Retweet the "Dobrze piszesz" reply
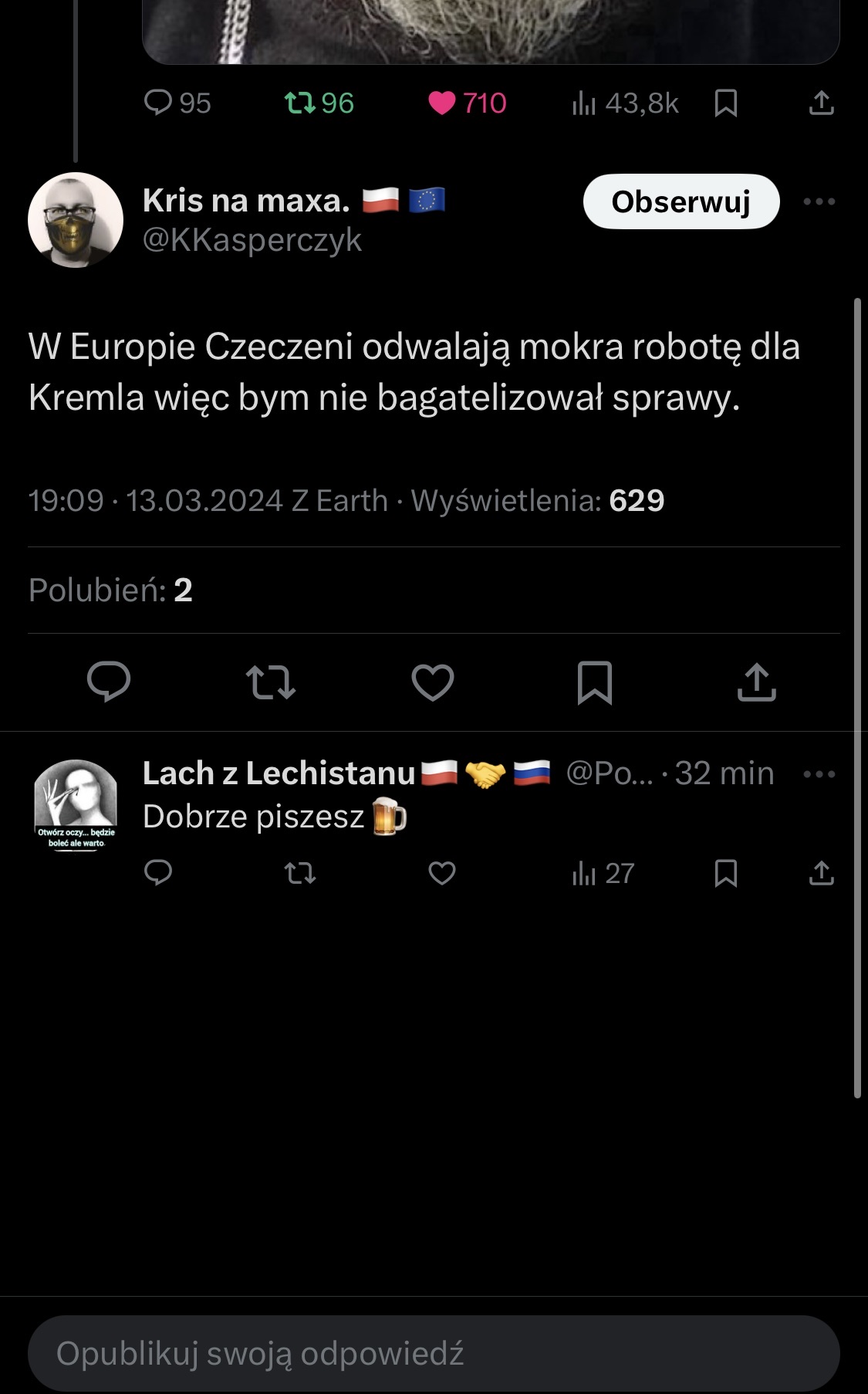Image resolution: width=868 pixels, height=1394 pixels. 300,873
